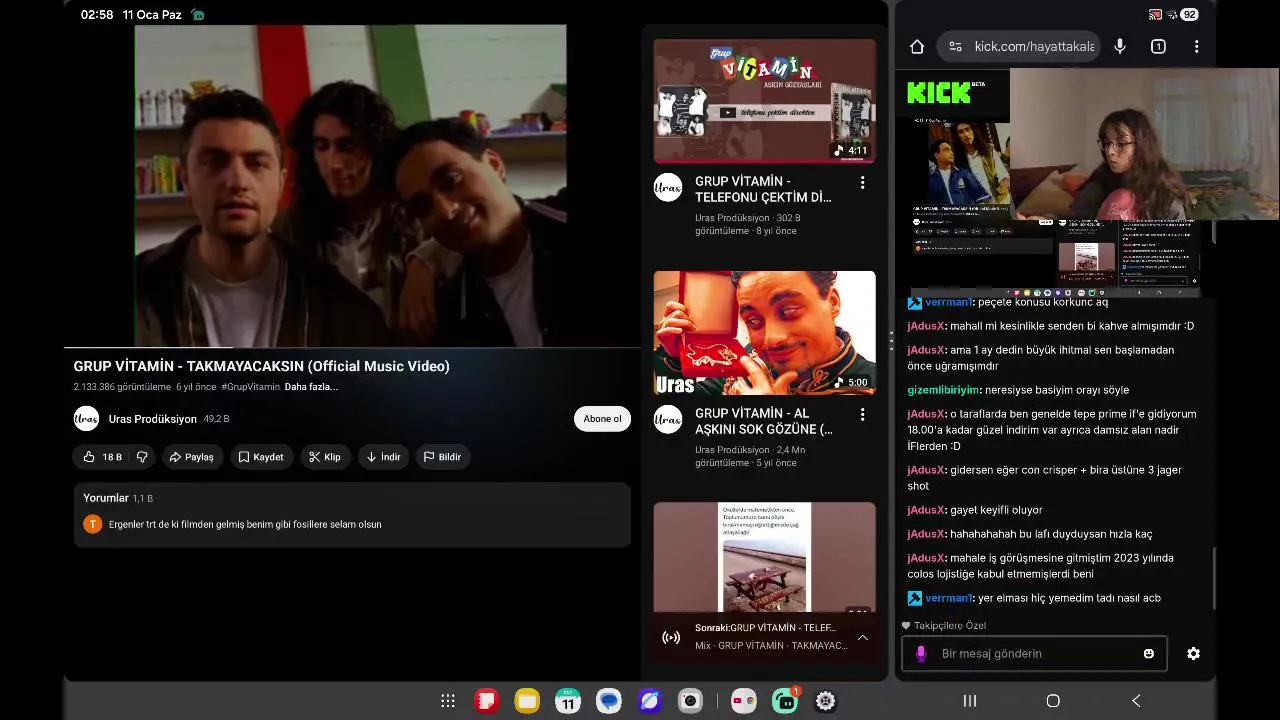
Task: Tap the battery indicator showing 92
Action: [x=1189, y=15]
